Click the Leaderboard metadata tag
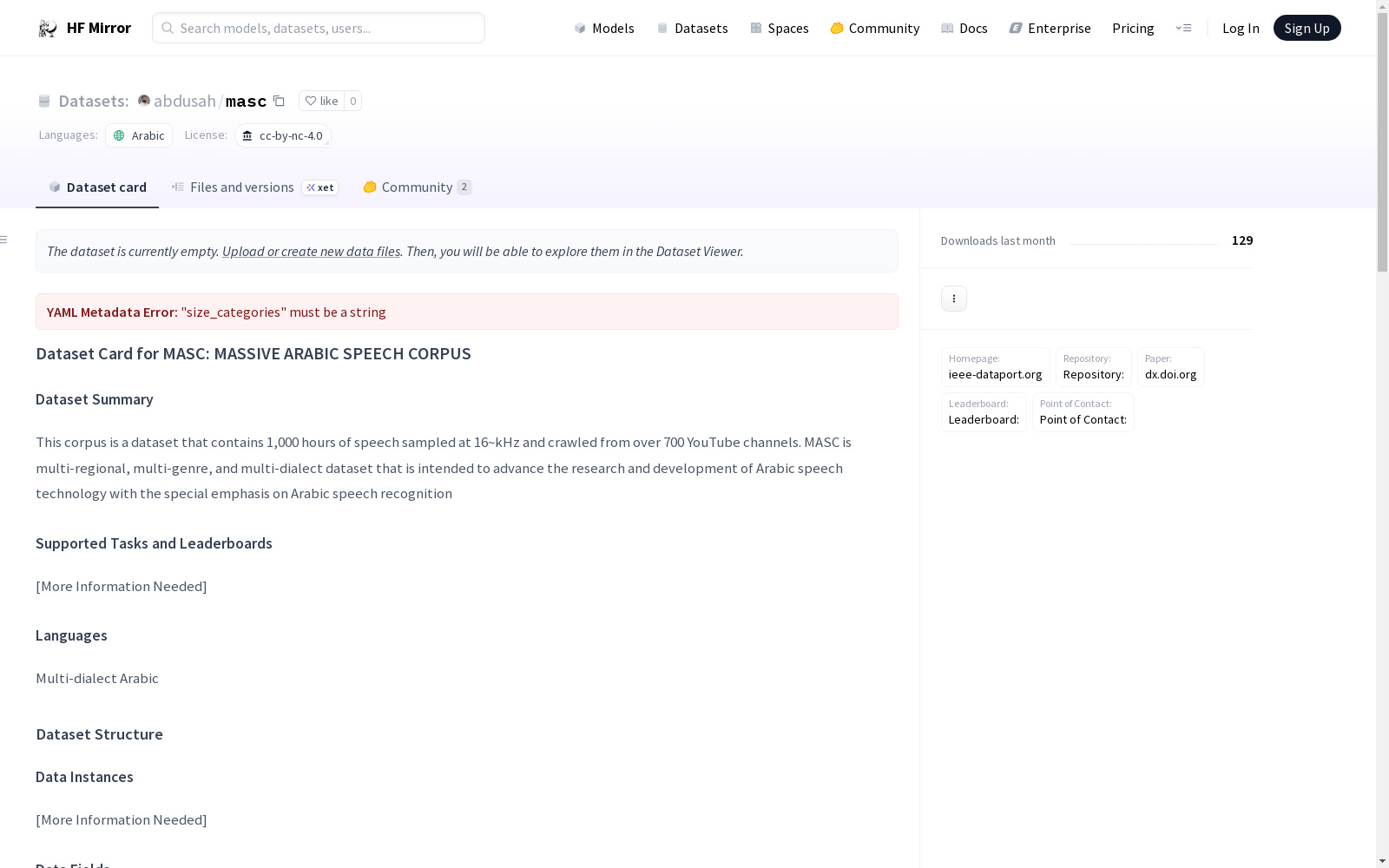This screenshot has width=1389, height=868. tap(984, 412)
